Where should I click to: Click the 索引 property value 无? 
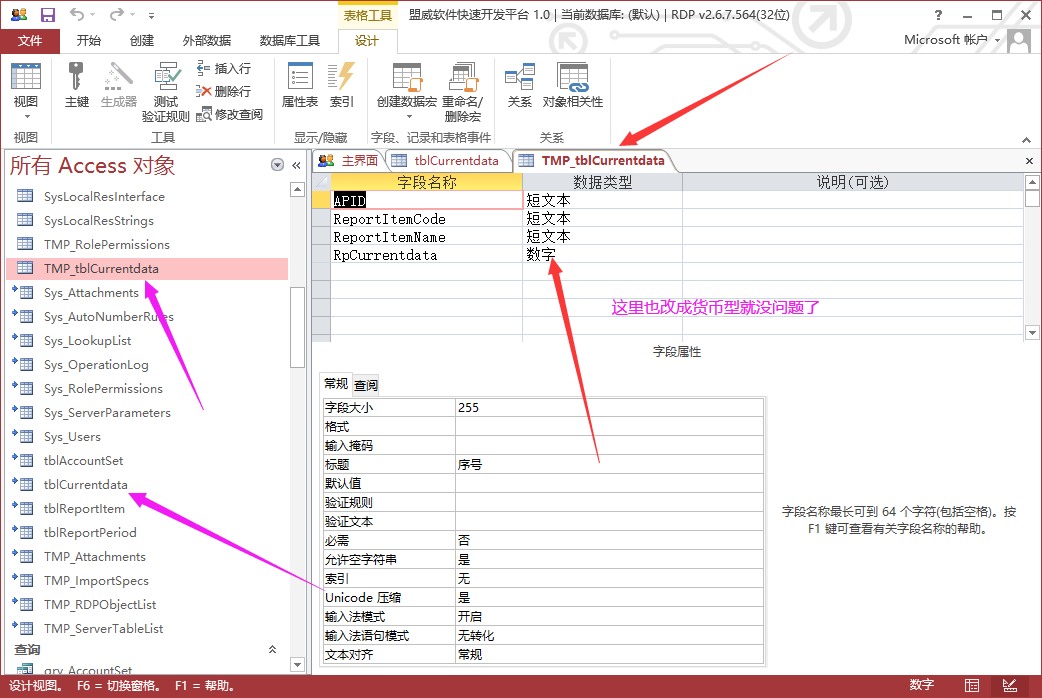[609, 578]
